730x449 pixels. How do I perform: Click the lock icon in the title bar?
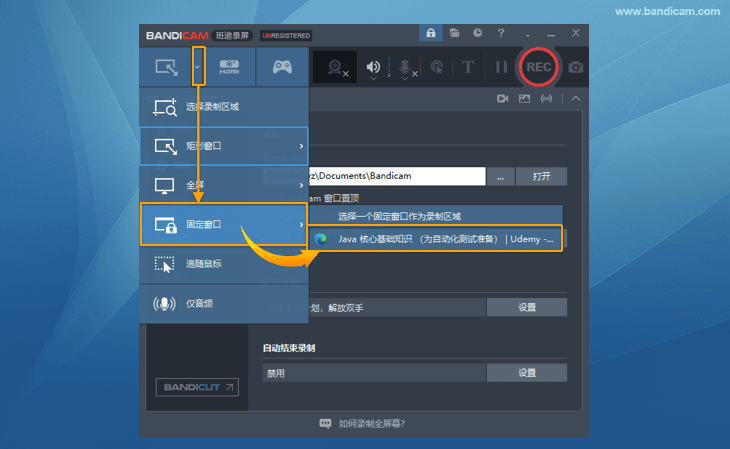point(431,33)
